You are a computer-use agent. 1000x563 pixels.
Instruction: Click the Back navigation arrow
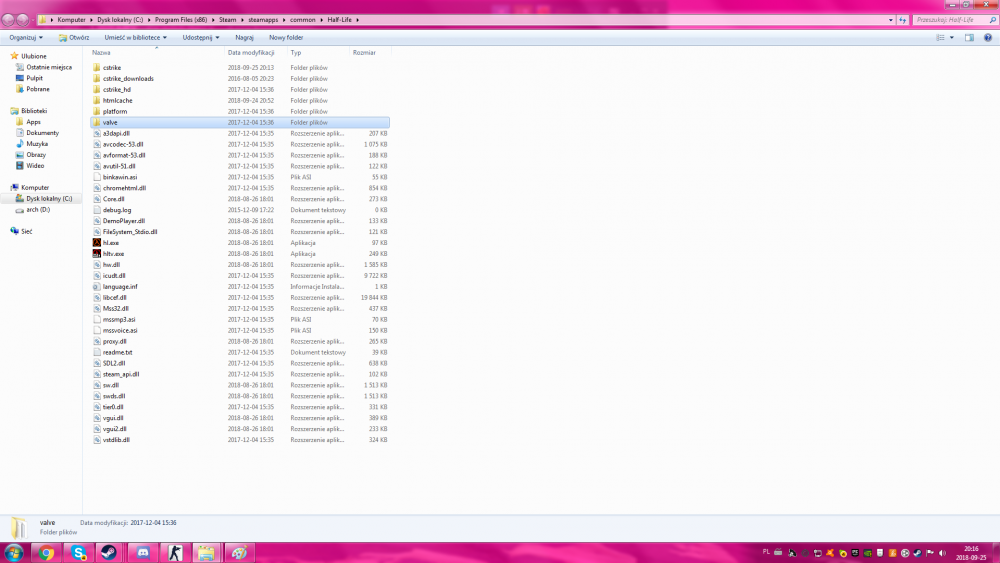9,19
